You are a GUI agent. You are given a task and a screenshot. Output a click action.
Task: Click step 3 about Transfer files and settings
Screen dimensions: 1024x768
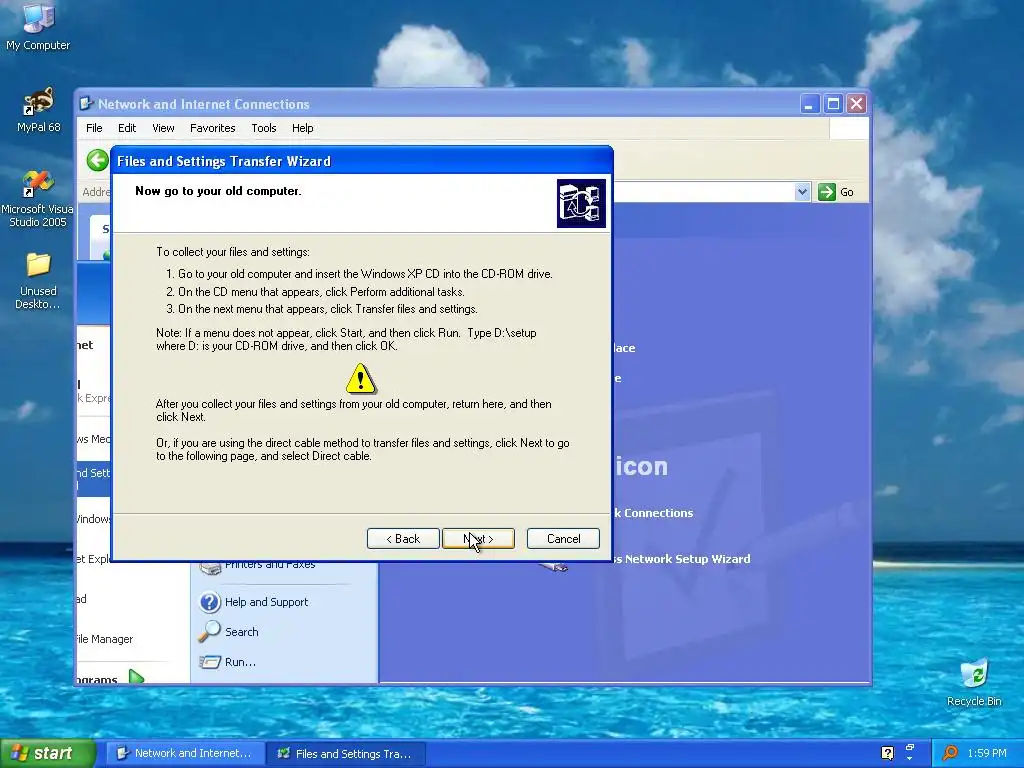(322, 309)
